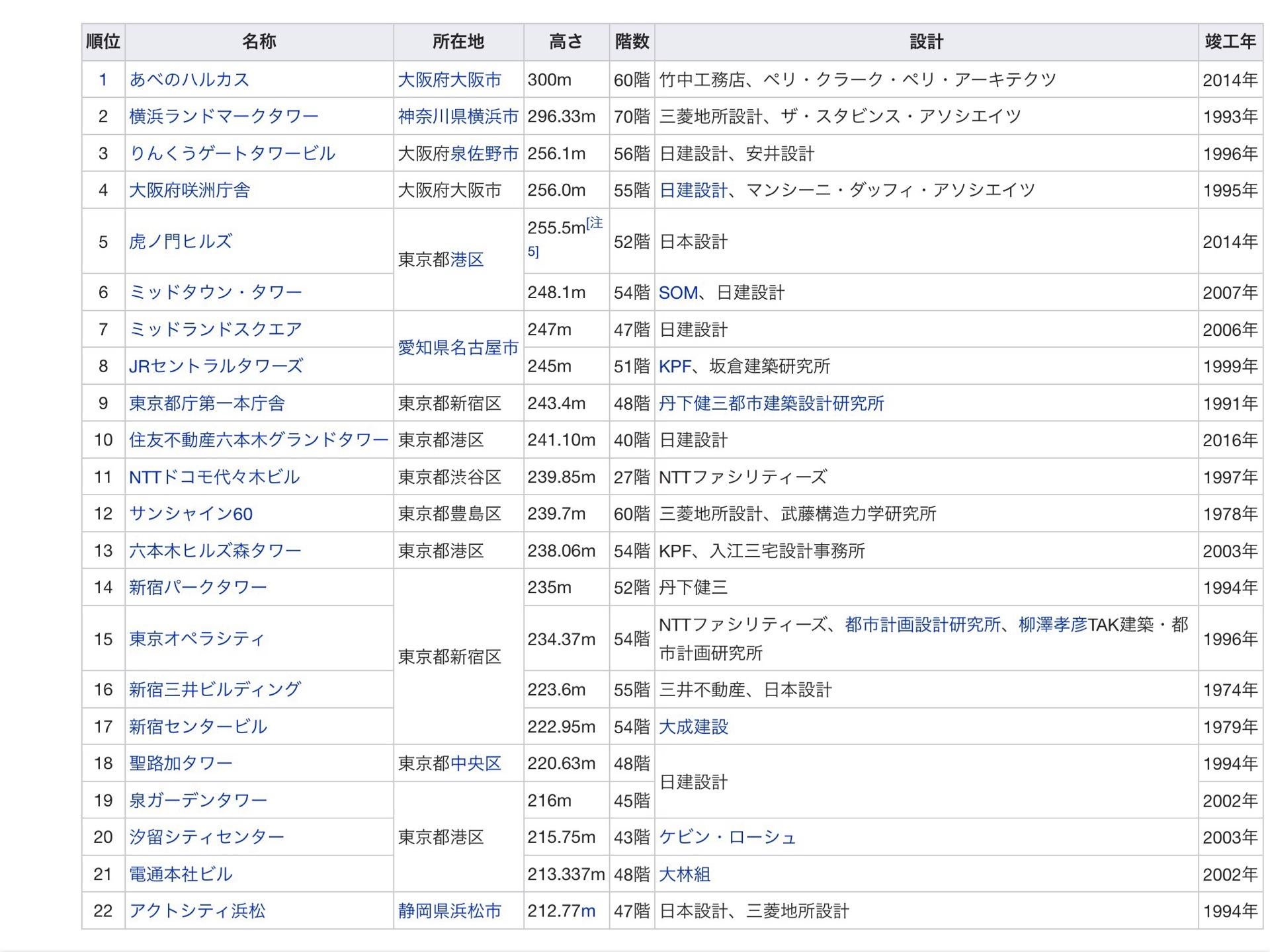Image resolution: width=1270 pixels, height=952 pixels.
Task: Open 住友不動産六本木グランドタワー link
Action: (x=259, y=440)
